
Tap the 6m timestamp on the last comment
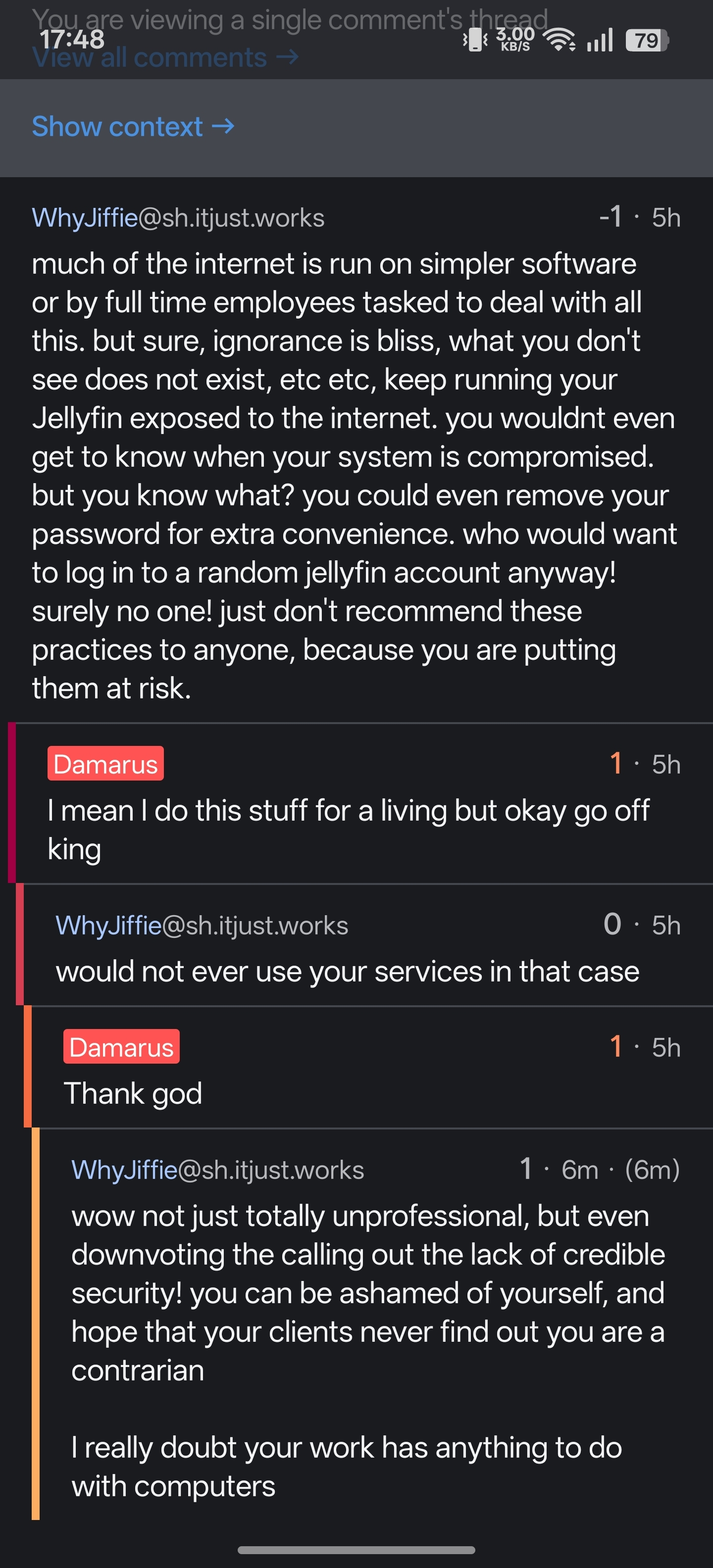pyautogui.click(x=579, y=1170)
